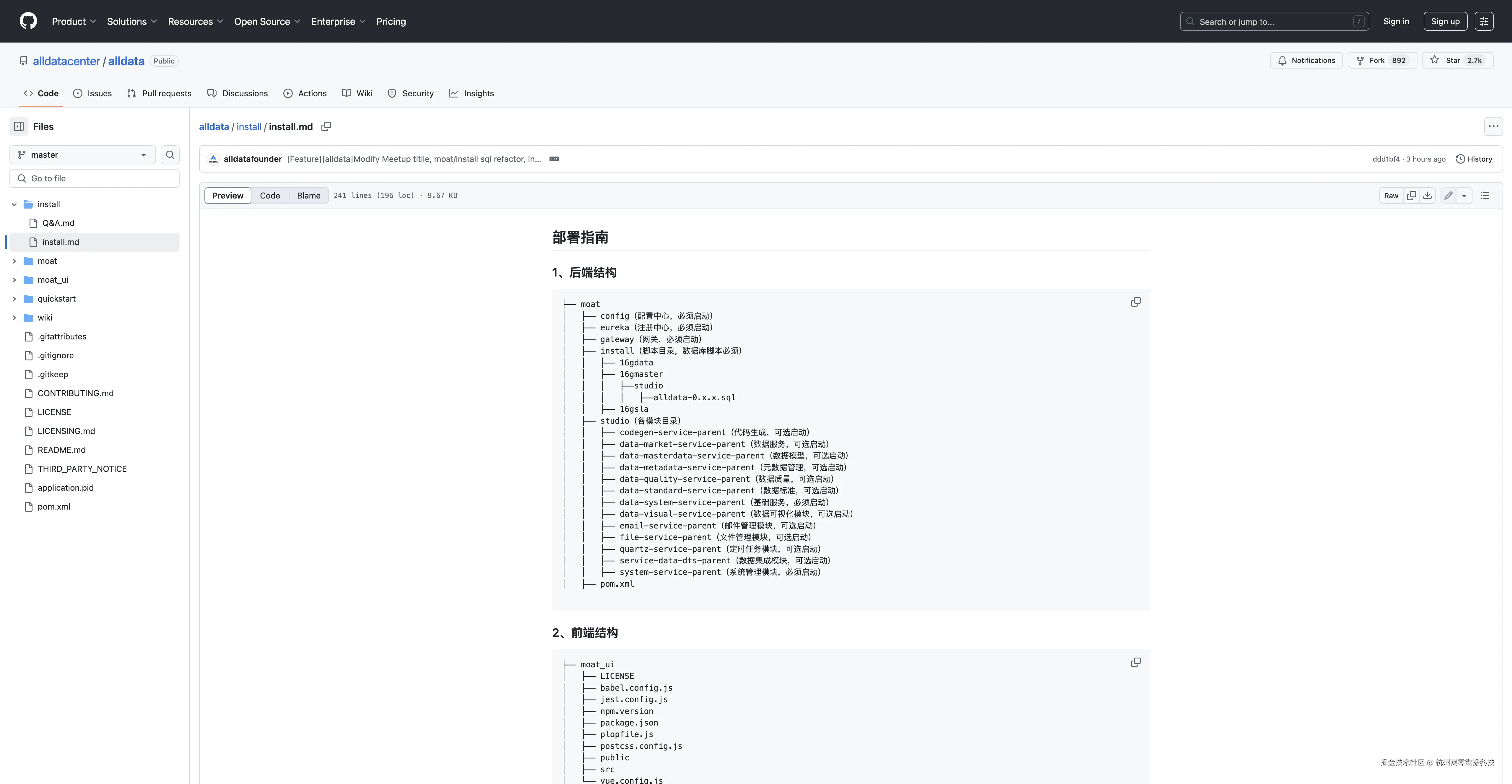Image resolution: width=1512 pixels, height=784 pixels.
Task: Expand the wiki folder
Action: click(x=14, y=318)
